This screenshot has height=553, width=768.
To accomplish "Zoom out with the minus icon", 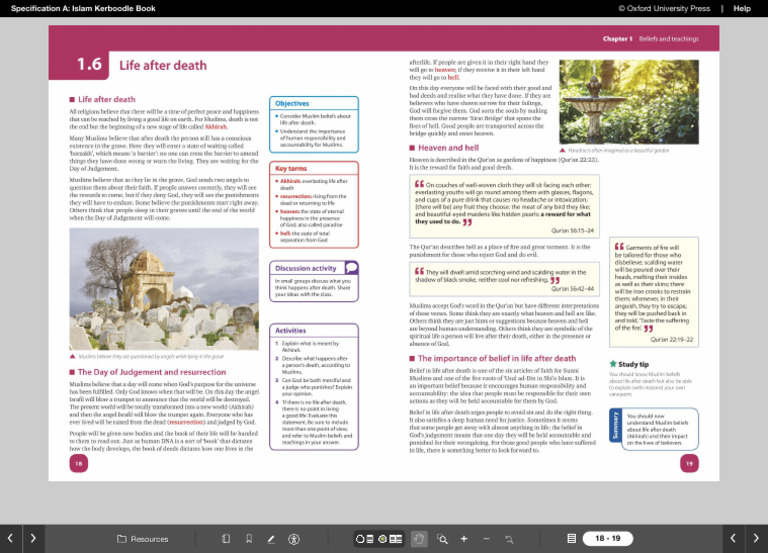I will [486, 539].
